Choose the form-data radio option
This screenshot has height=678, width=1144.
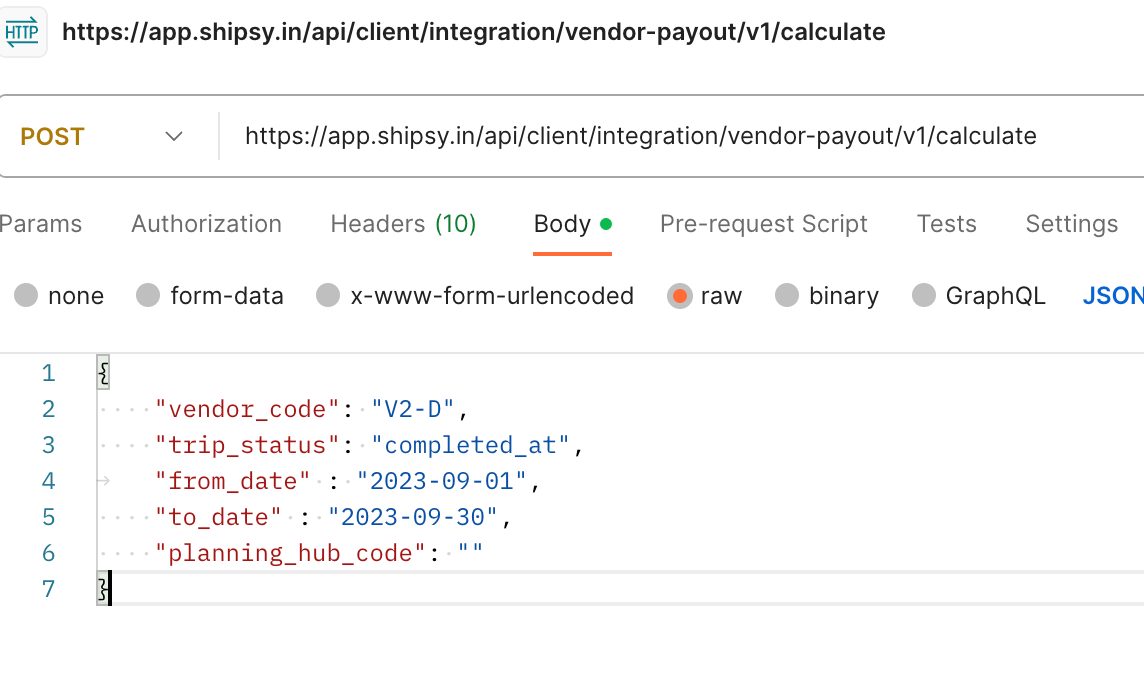[x=149, y=296]
